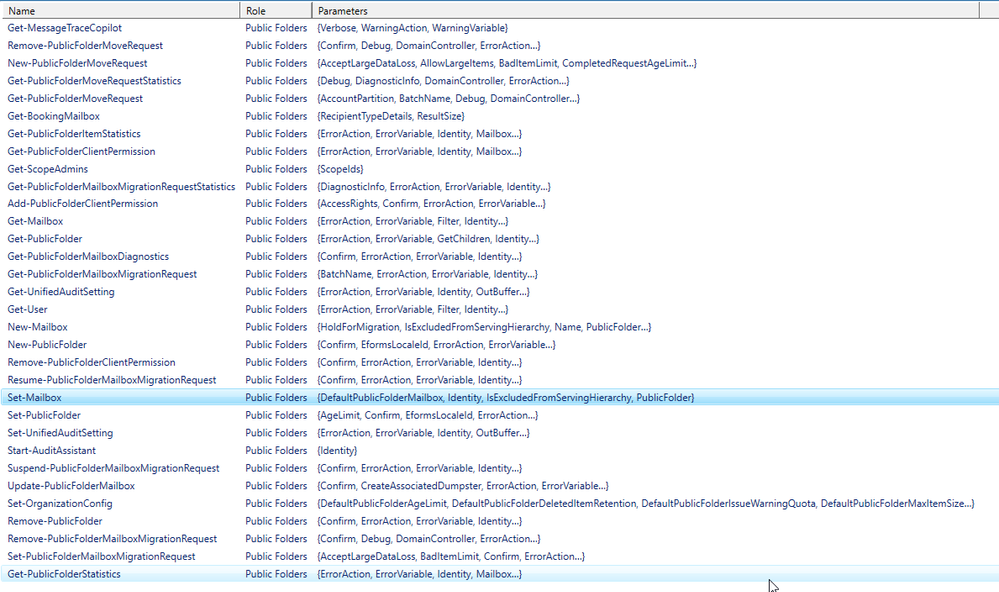Click the highlighted Set-Mailbox entry
Image resolution: width=999 pixels, height=592 pixels.
click(x=500, y=398)
